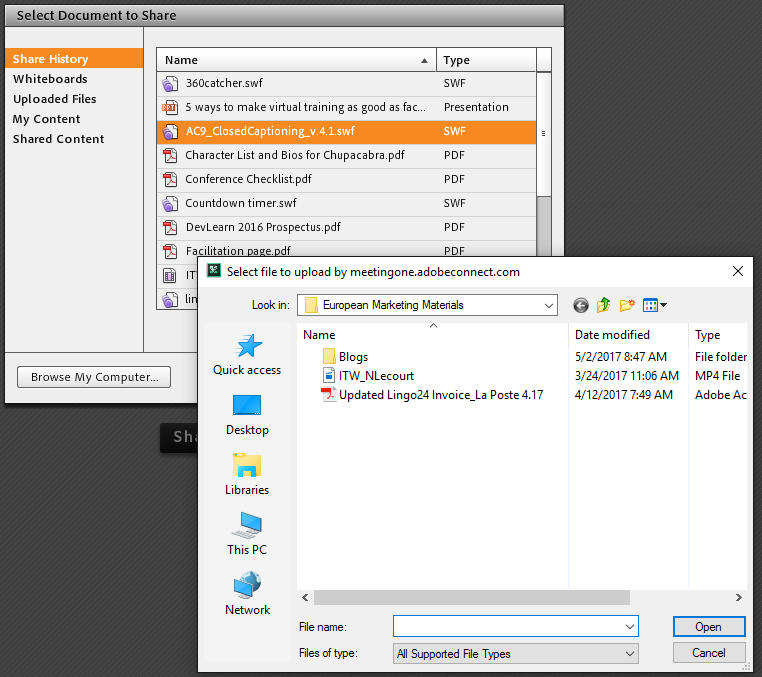
Task: Select Updated Lingo24 Invoice PDF icon
Action: coord(329,394)
